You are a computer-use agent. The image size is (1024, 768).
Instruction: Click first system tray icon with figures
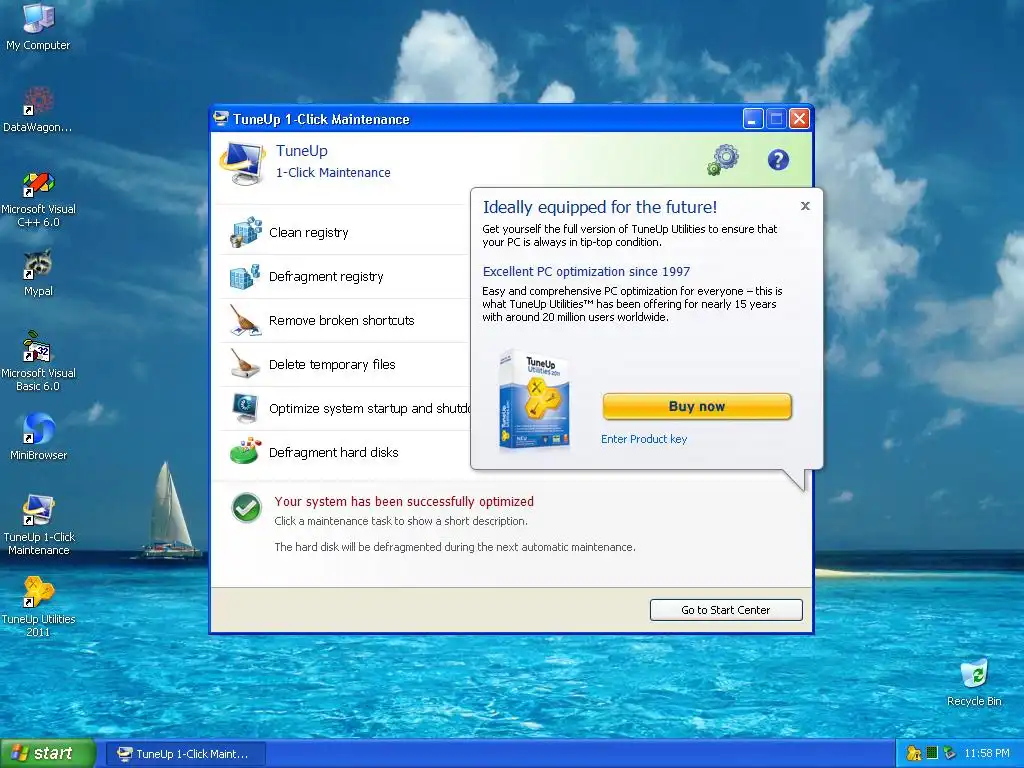914,753
